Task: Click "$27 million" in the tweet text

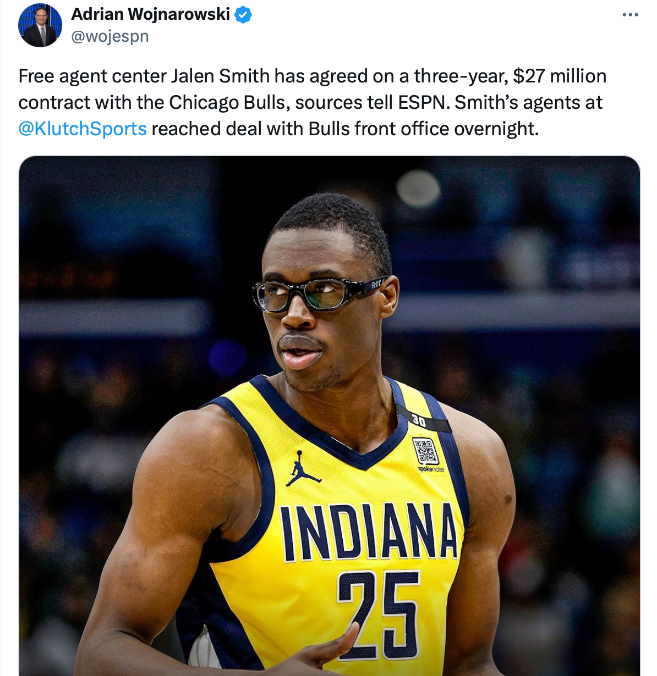Action: [x=560, y=76]
